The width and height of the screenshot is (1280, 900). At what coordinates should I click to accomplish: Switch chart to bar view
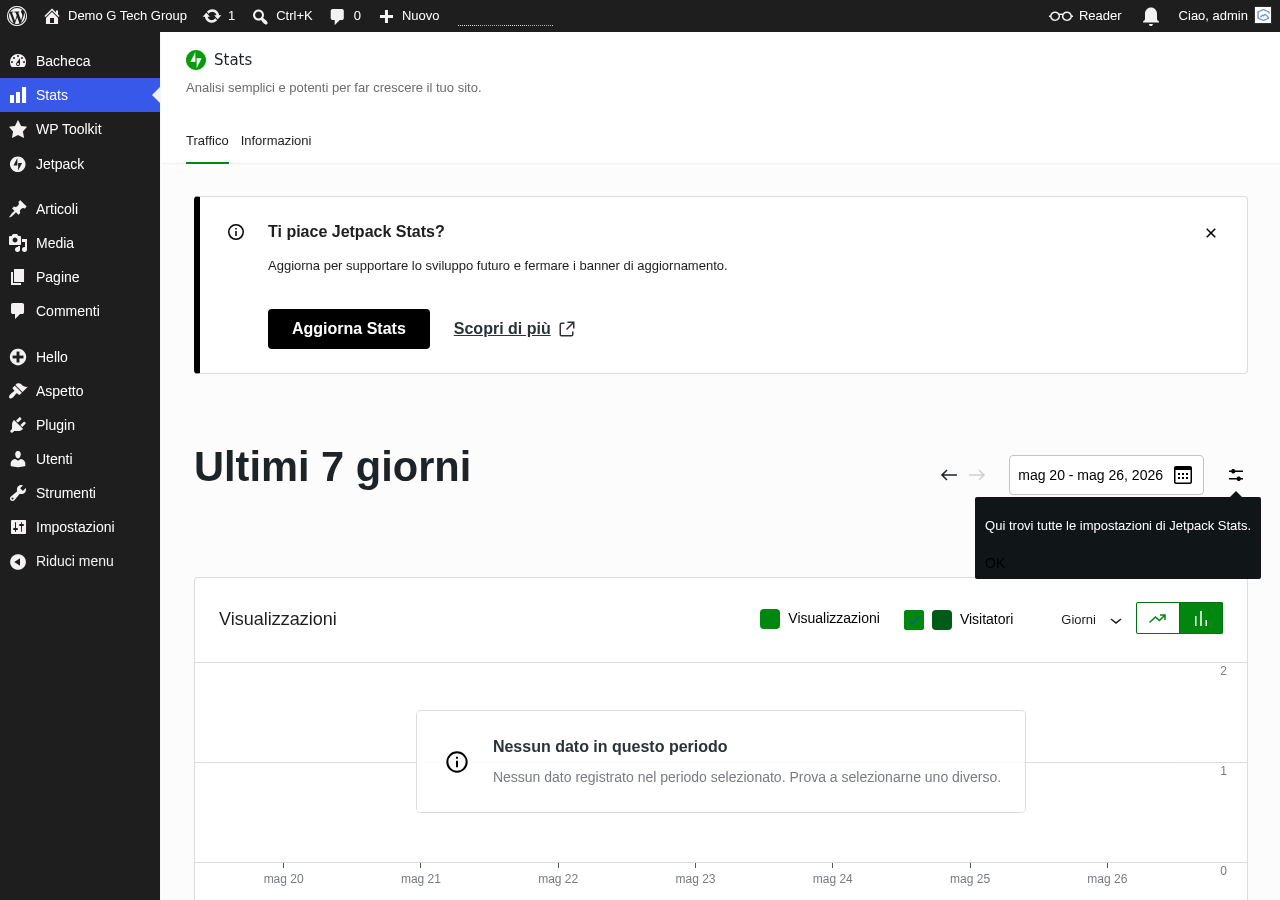pos(1201,618)
